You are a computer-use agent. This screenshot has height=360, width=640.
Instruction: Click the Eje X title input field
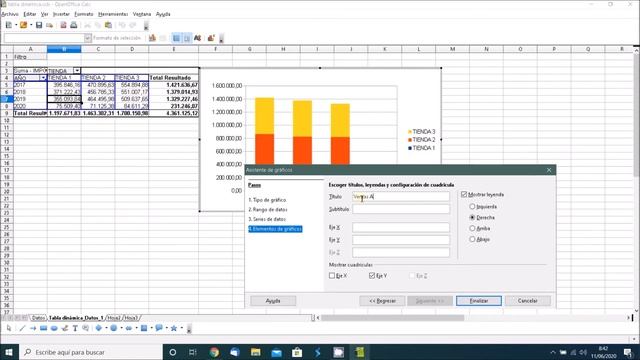click(x=401, y=227)
